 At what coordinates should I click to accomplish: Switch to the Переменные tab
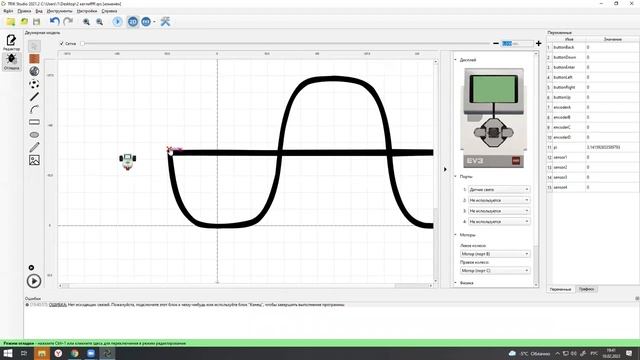560,289
